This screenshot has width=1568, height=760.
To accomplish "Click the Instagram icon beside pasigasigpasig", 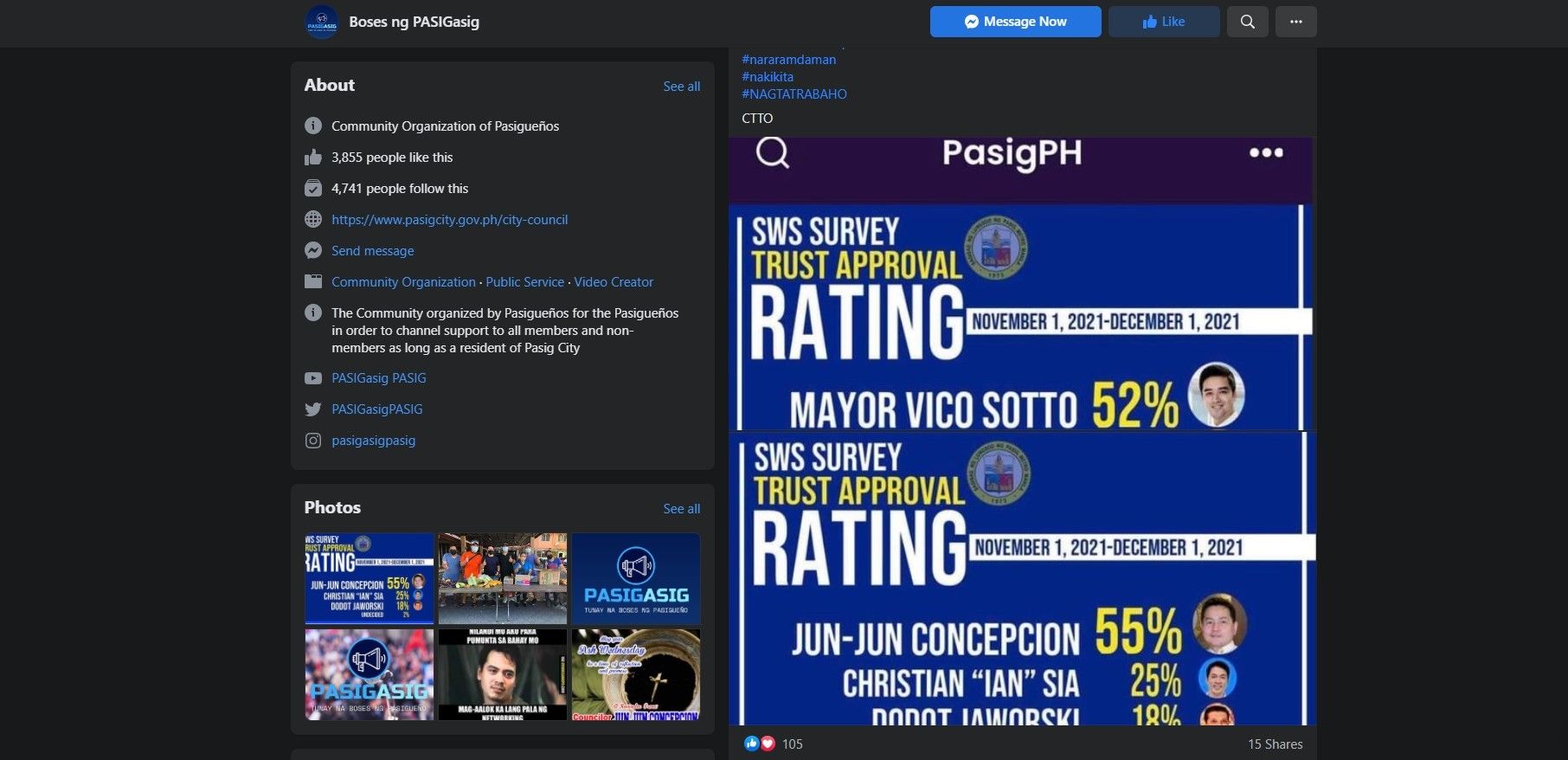I will click(x=313, y=441).
